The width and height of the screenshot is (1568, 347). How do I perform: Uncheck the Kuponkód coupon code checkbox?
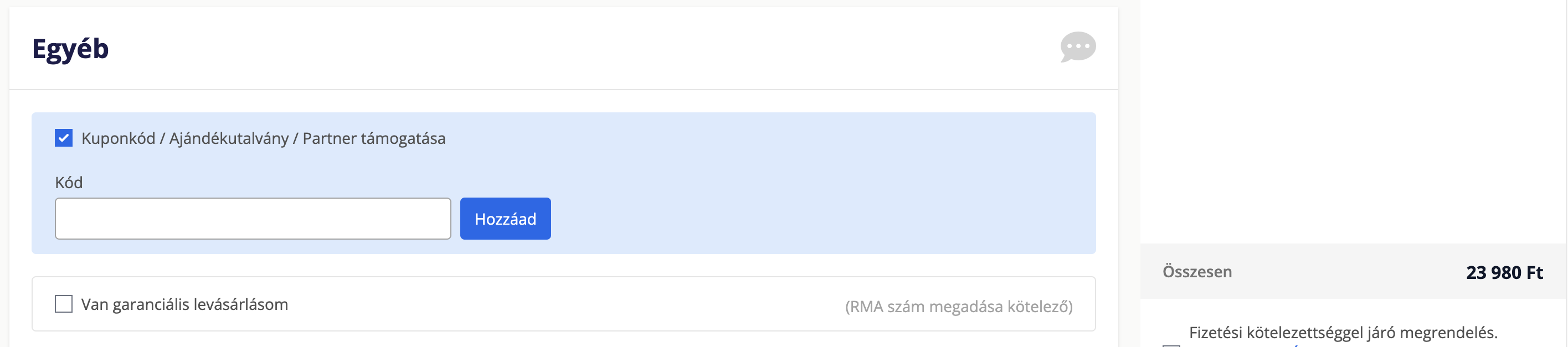click(64, 138)
